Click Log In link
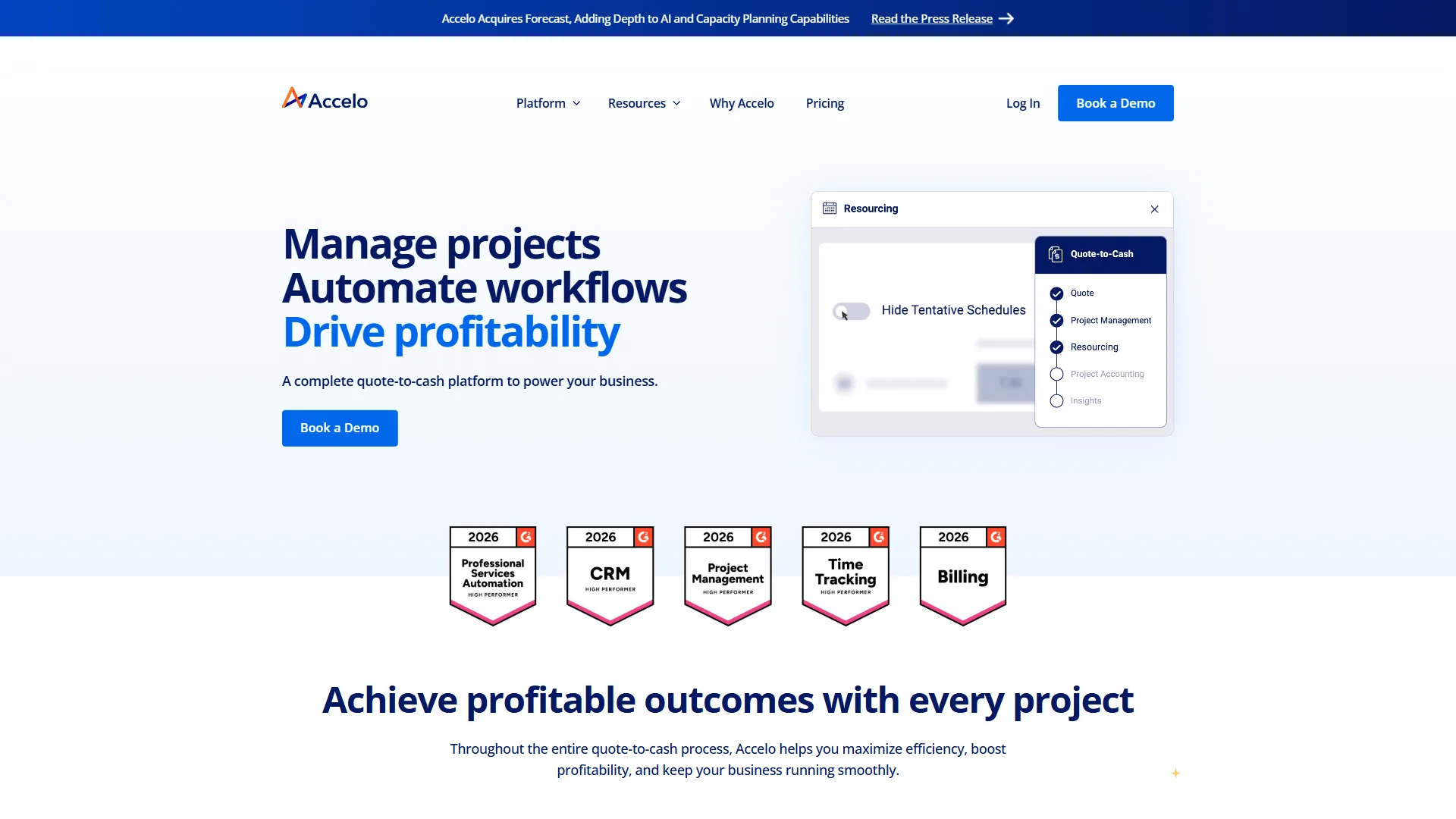The image size is (1456, 819). tap(1023, 103)
